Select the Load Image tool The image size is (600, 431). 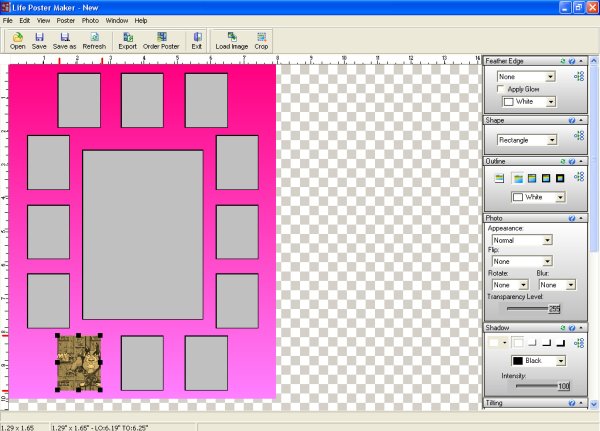click(232, 40)
